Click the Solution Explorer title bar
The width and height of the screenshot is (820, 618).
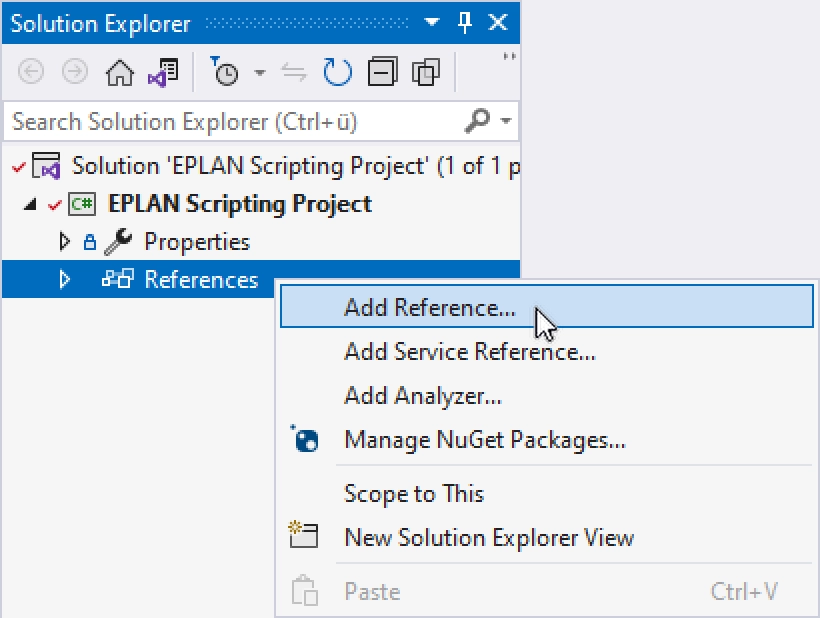click(x=261, y=23)
